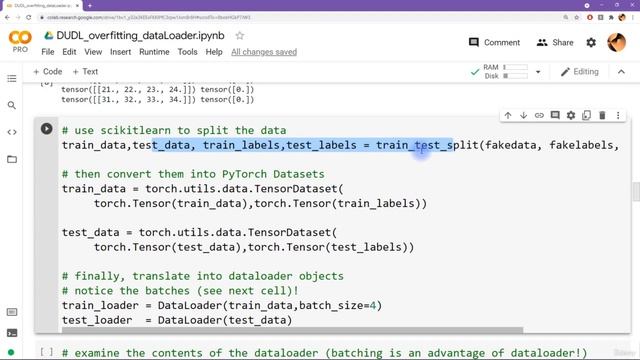Add a comment to this cell
Viewport: 640px width, 360px height.
555,115
